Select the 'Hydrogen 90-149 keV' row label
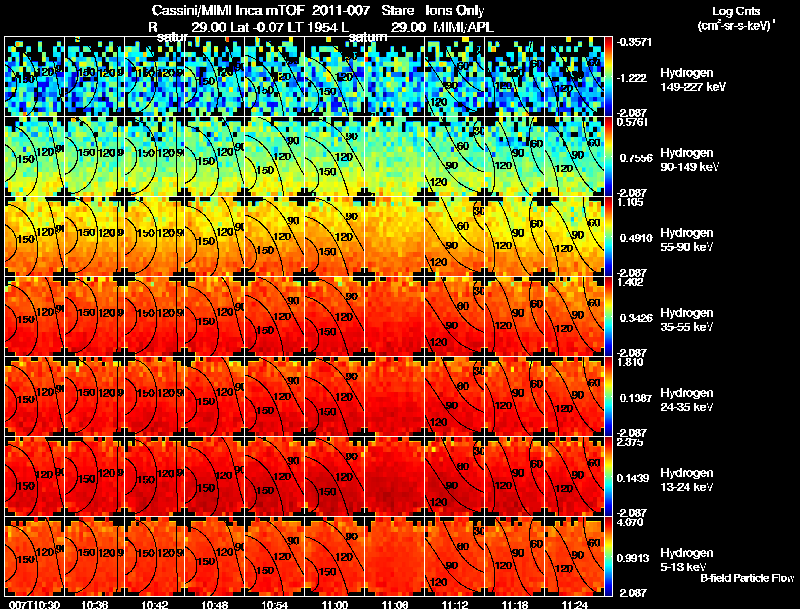 coord(690,160)
